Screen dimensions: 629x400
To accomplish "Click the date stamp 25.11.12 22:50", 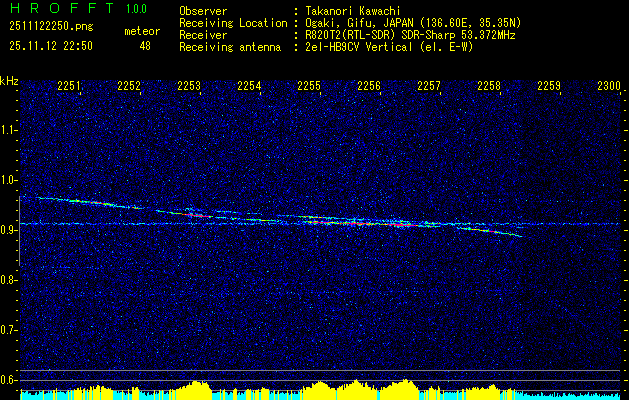I will click(51, 46).
